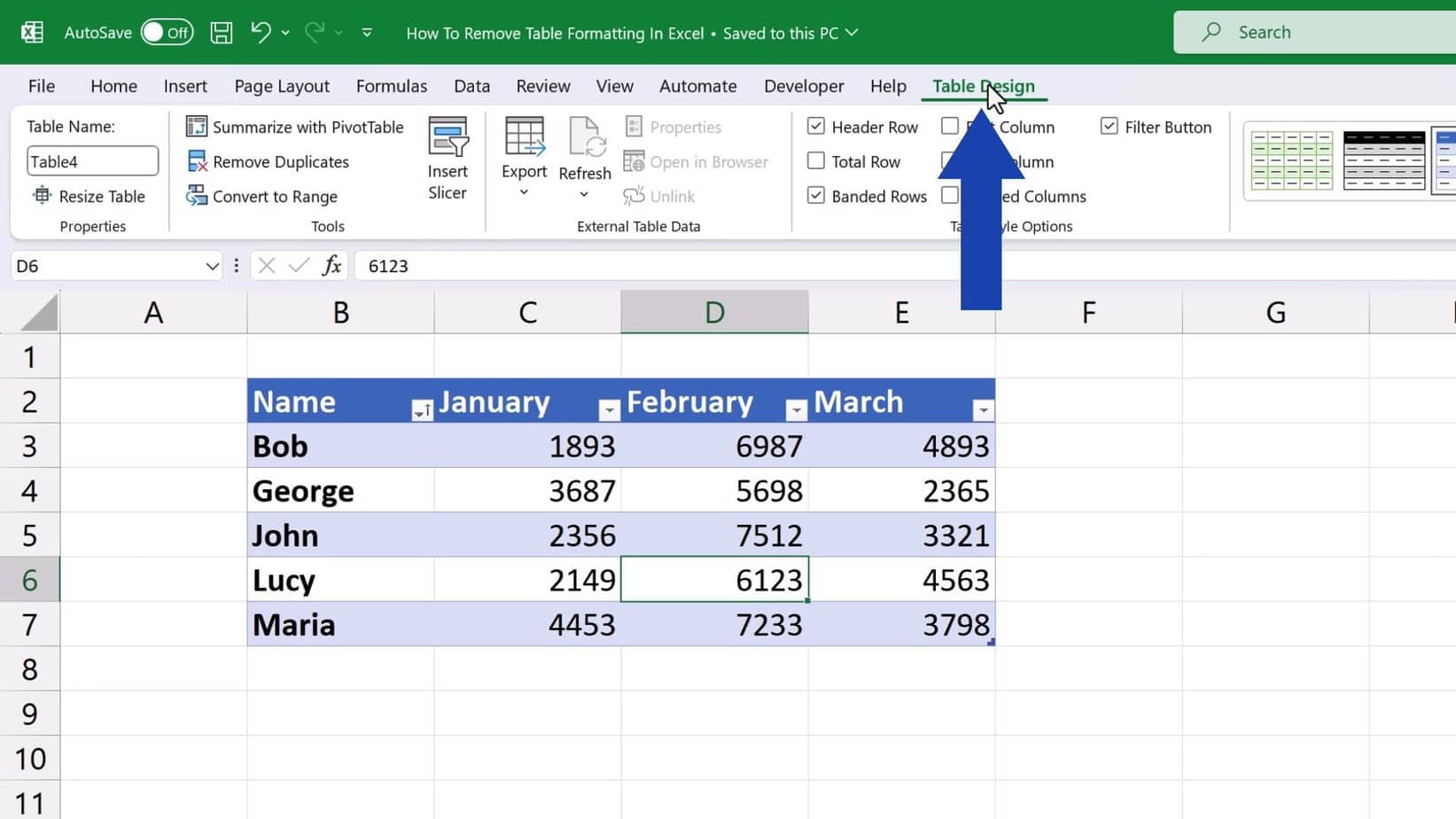Open the February column filter dropdown
Viewport: 1456px width, 819px height.
(x=795, y=409)
